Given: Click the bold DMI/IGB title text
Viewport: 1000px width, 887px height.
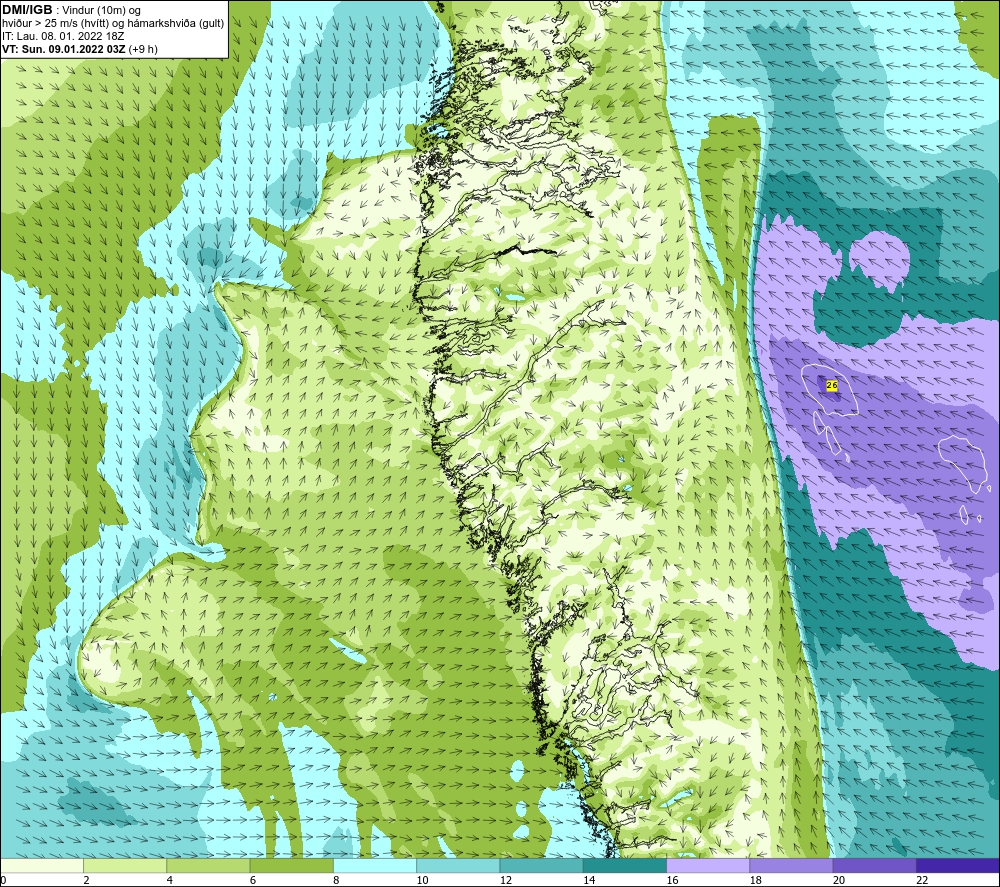Looking at the screenshot, I should coord(27,10).
